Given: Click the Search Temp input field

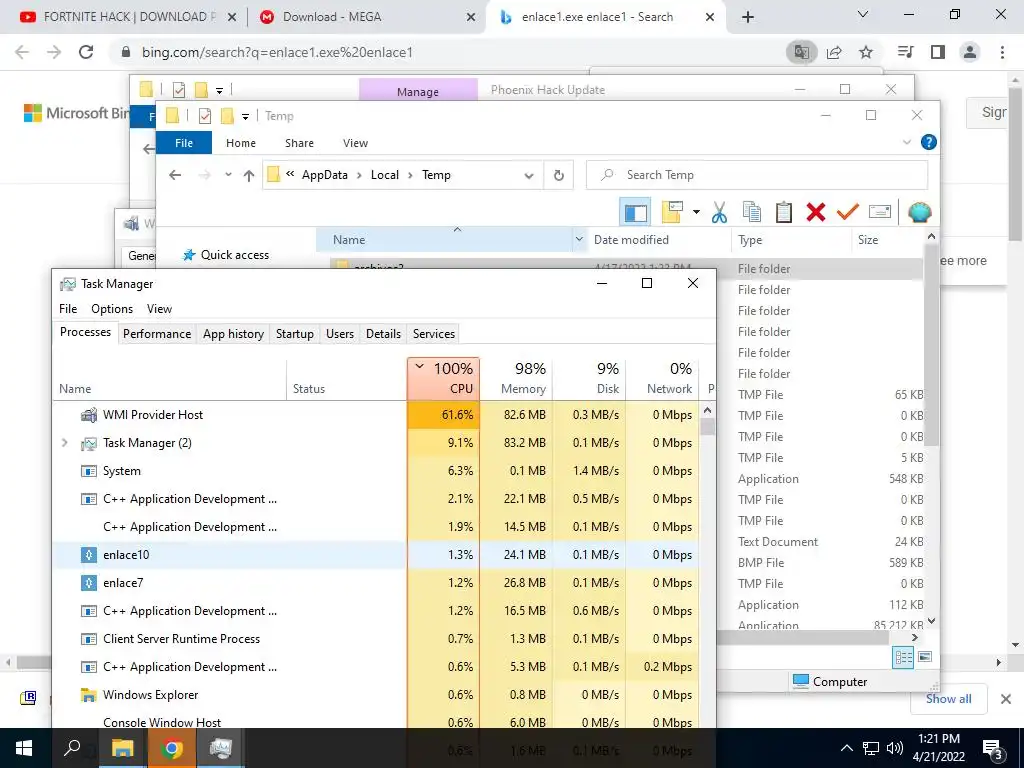Looking at the screenshot, I should click(757, 175).
